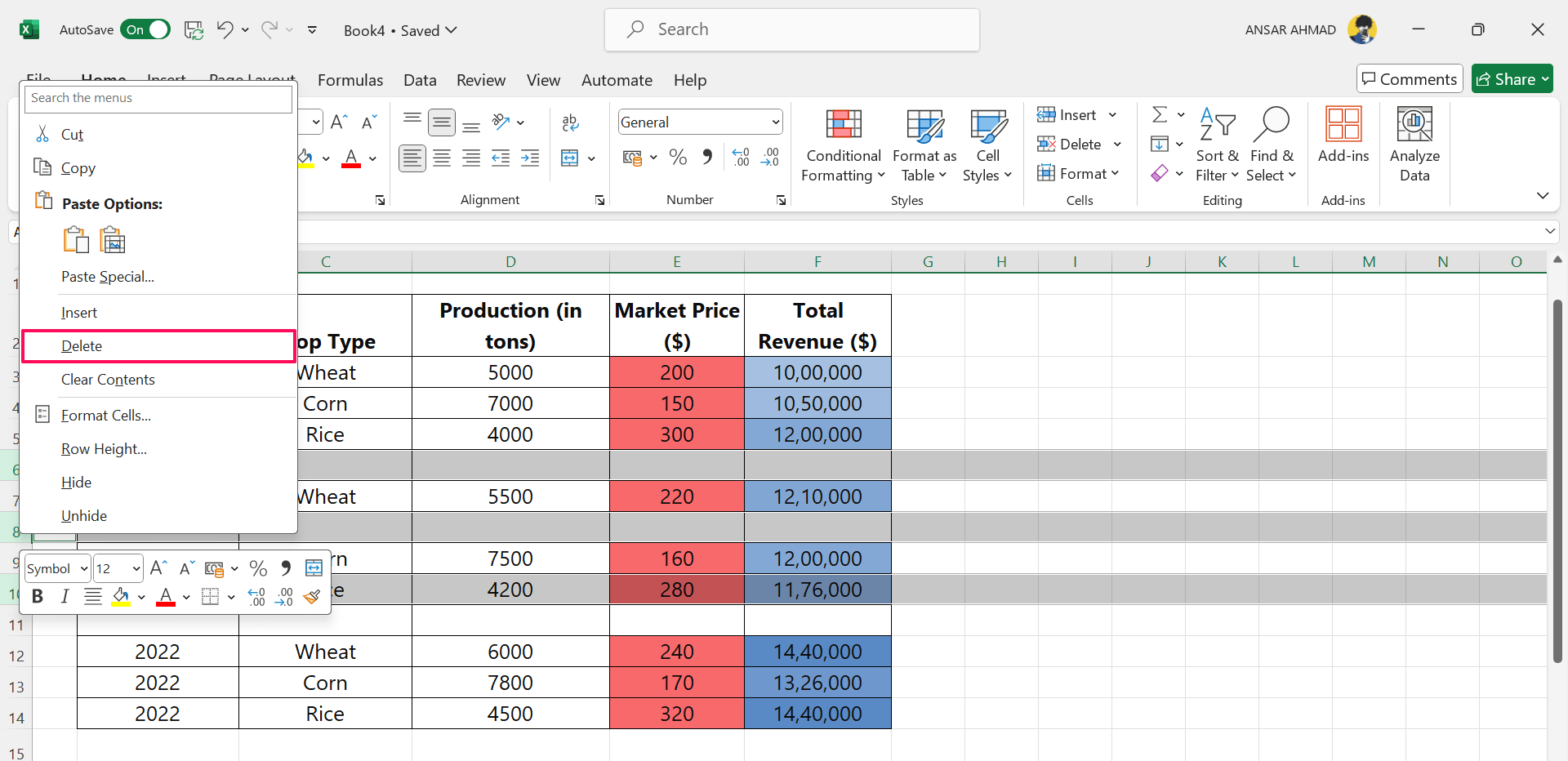Toggle italic in the mini toolbar
The height and width of the screenshot is (761, 1568).
coord(65,596)
